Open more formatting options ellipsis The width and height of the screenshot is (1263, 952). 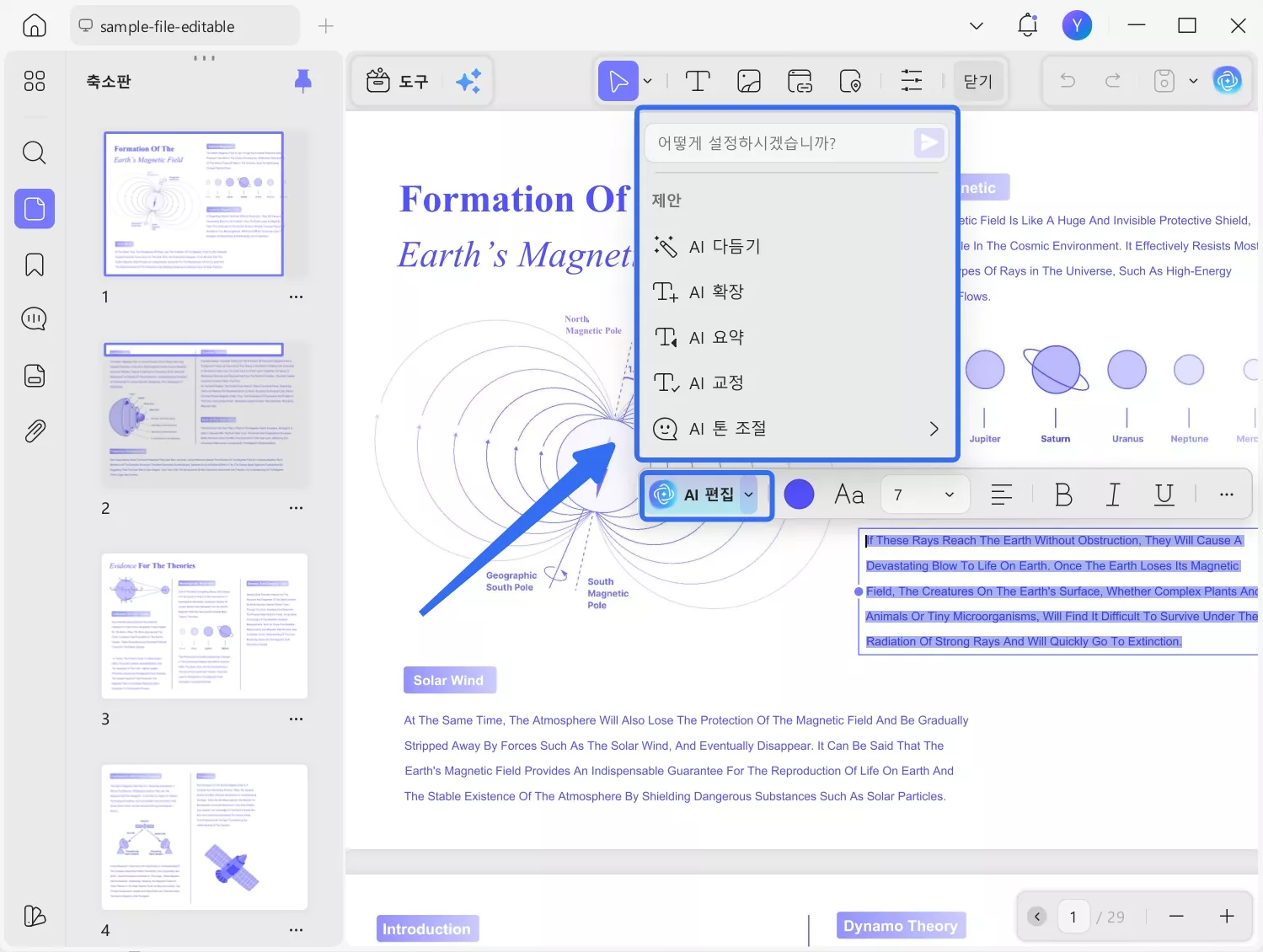pos(1227,495)
